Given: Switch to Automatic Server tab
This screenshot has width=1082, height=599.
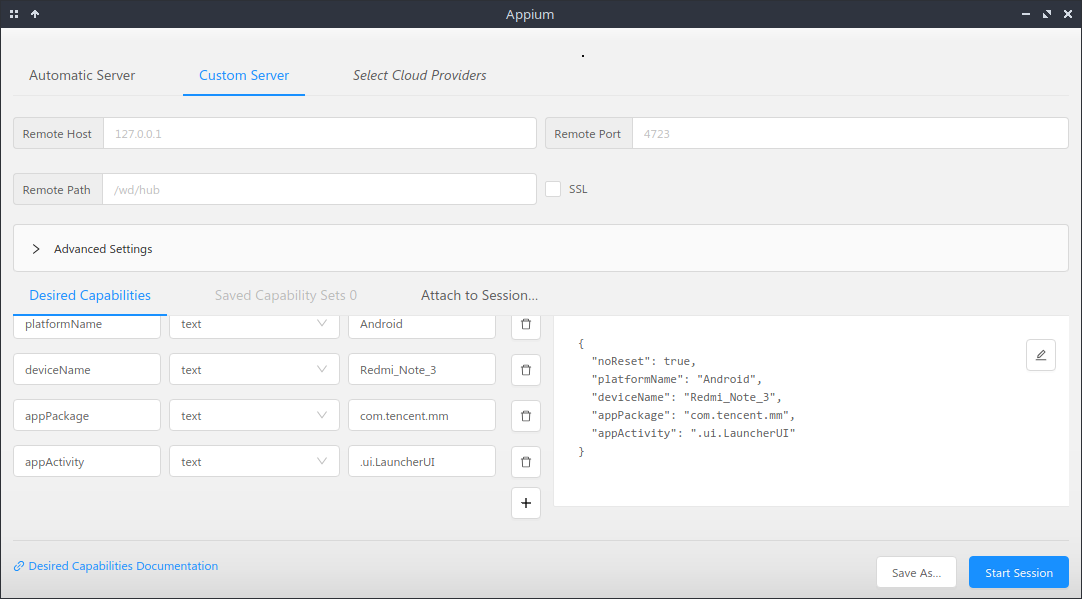Looking at the screenshot, I should pos(82,75).
